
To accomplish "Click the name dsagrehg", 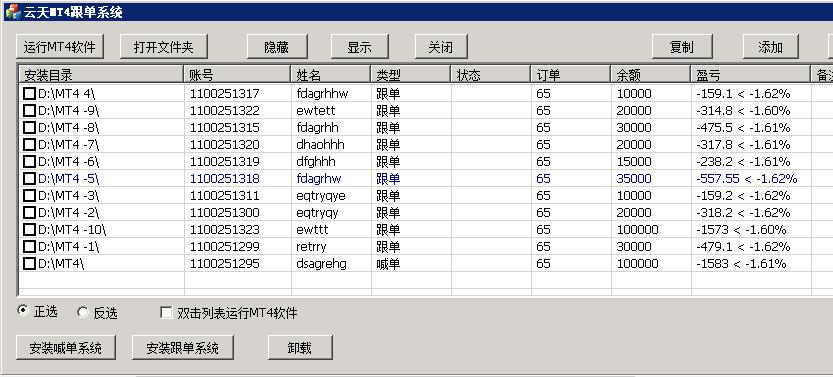I will click(x=321, y=264).
